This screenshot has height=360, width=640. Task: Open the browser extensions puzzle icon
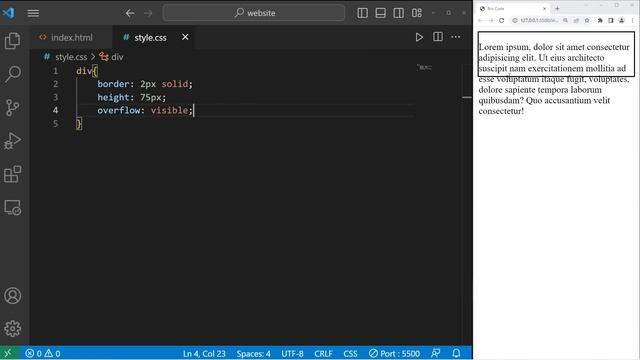600,20
